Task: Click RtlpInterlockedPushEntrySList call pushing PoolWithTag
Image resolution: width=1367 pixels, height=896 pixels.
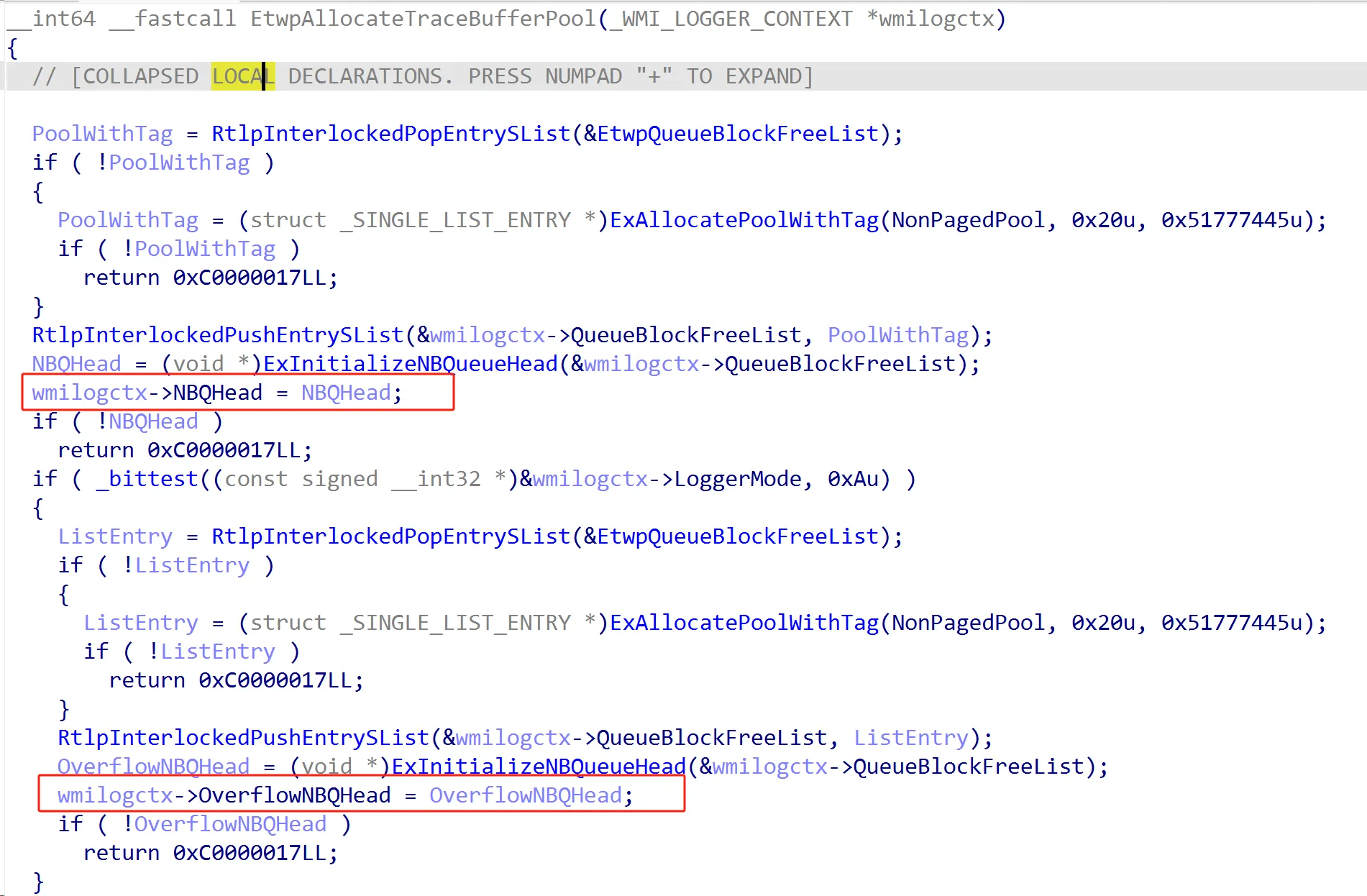Action: 217,335
